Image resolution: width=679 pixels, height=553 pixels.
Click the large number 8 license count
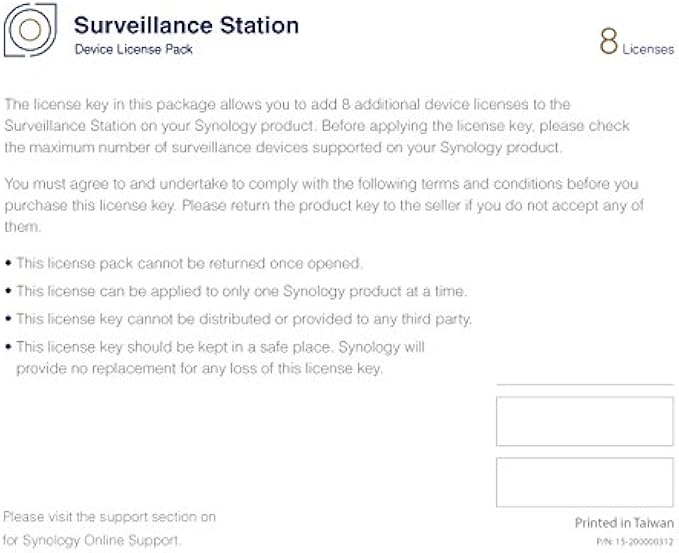pyautogui.click(x=608, y=41)
